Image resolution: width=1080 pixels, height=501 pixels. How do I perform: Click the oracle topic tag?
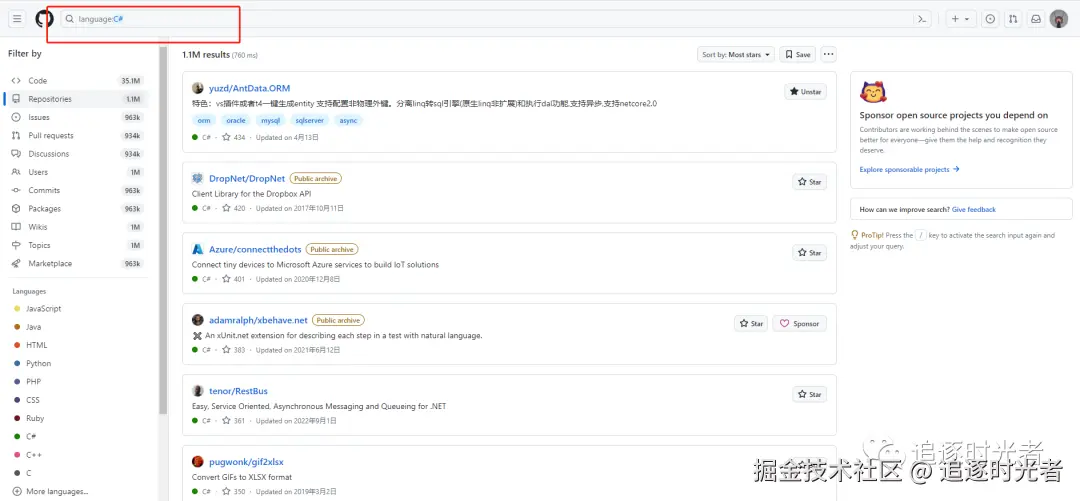click(x=236, y=121)
